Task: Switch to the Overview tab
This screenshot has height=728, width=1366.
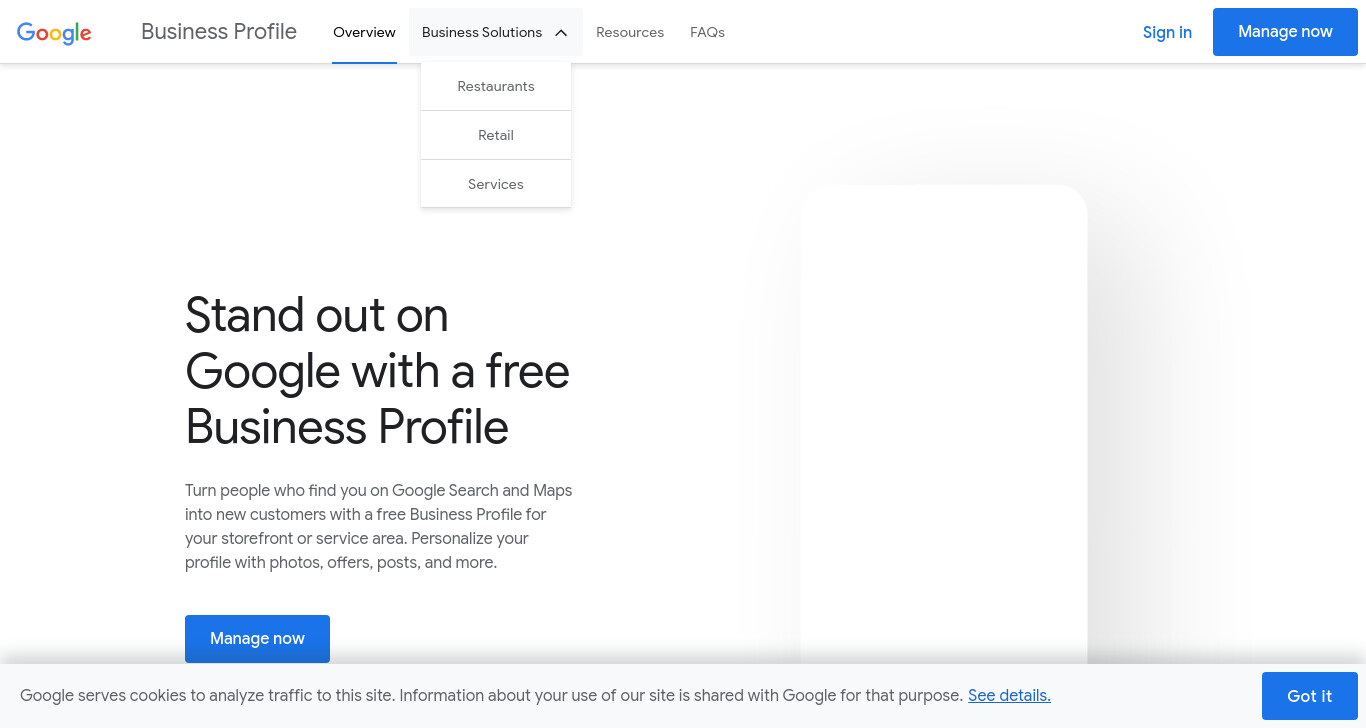Action: pyautogui.click(x=364, y=32)
